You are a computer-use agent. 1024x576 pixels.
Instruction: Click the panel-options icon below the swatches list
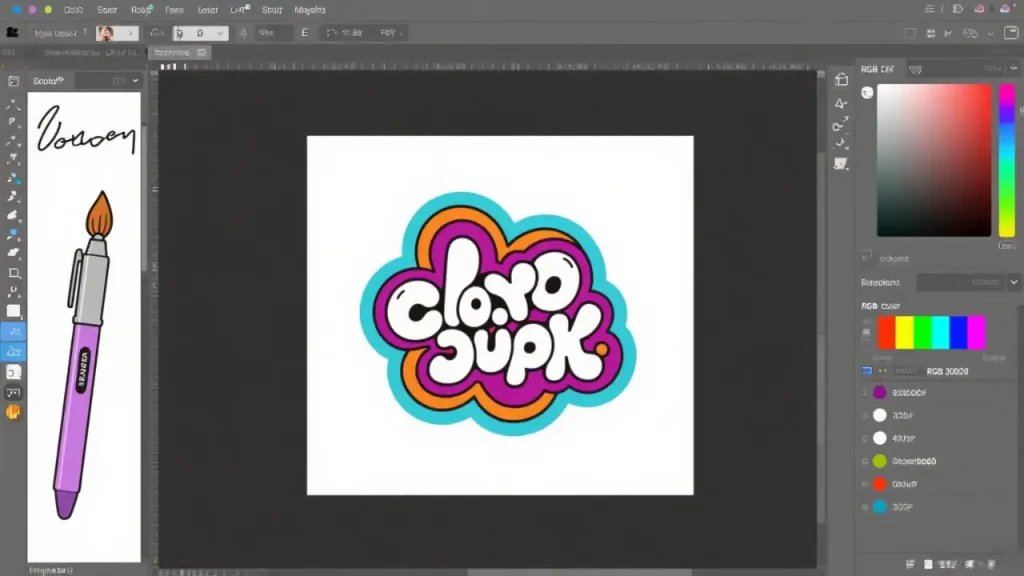[910, 565]
